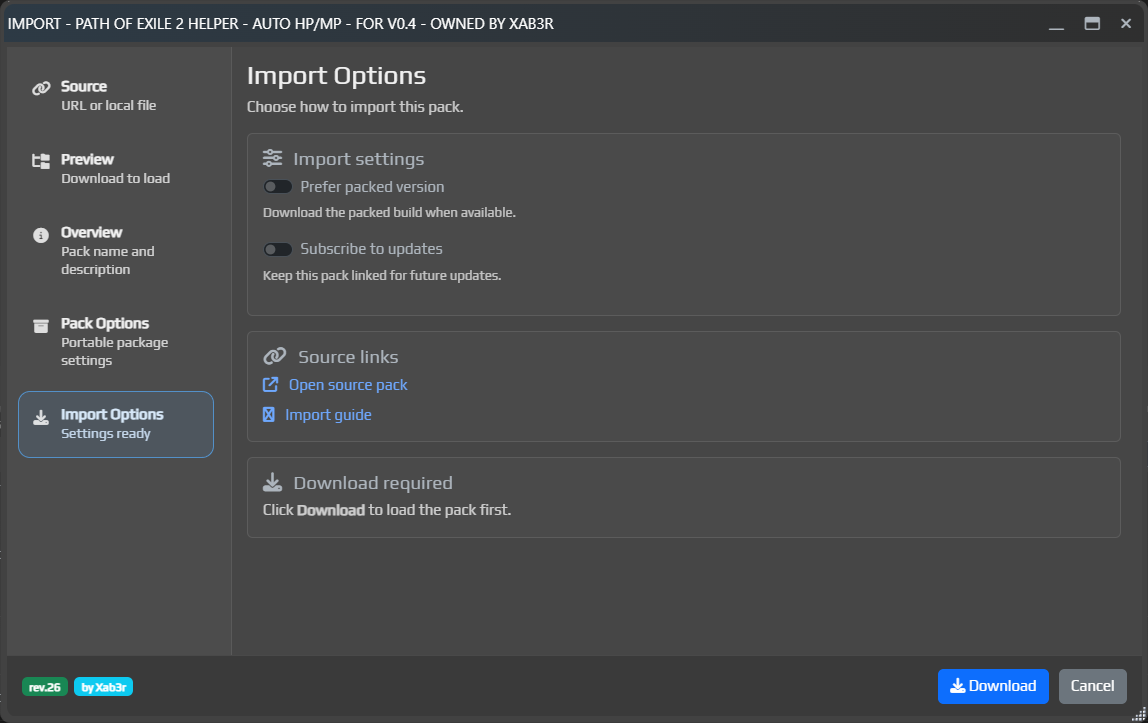Click the info icon on the Overview step
The height and width of the screenshot is (723, 1148).
click(40, 233)
